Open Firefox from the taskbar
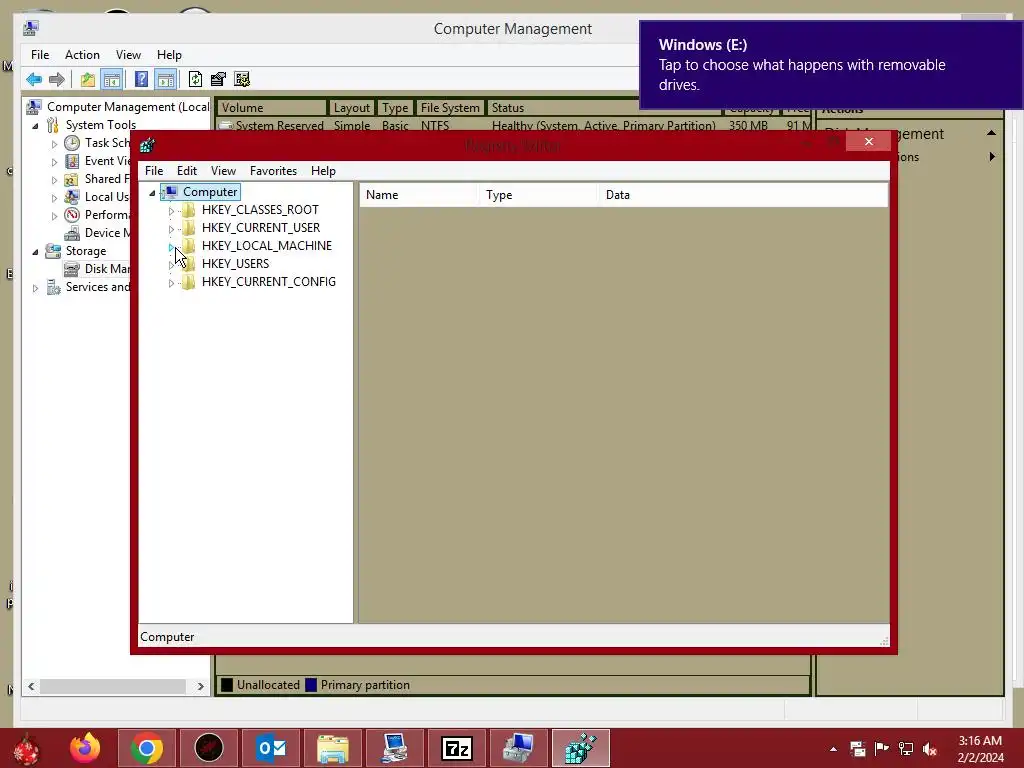1024x768 pixels. click(85, 748)
